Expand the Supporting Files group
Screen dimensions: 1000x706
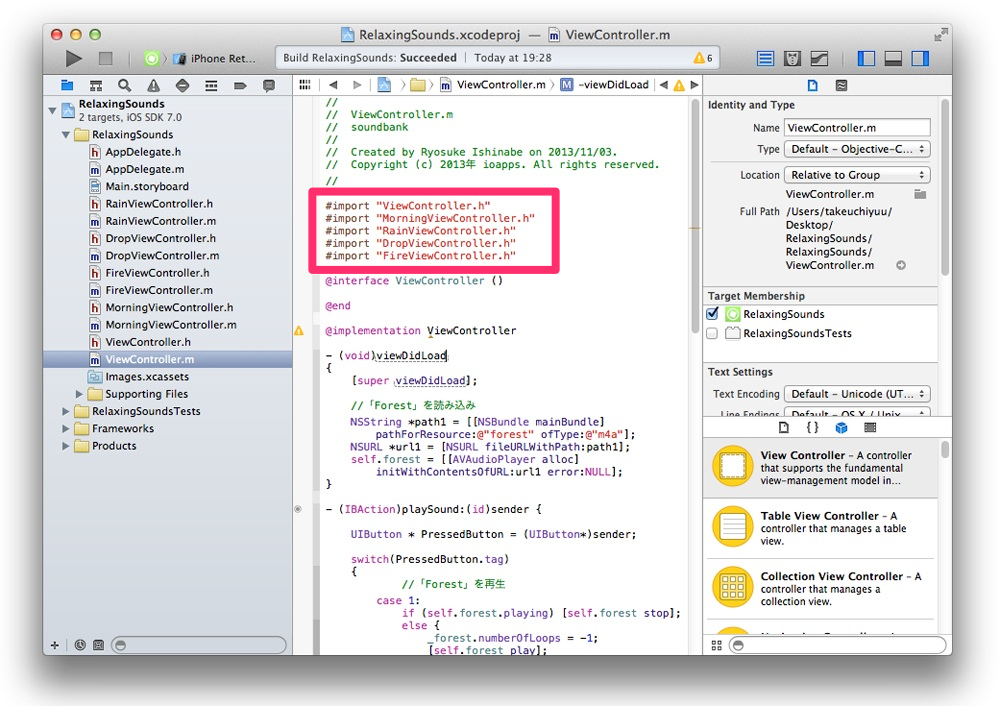80,394
